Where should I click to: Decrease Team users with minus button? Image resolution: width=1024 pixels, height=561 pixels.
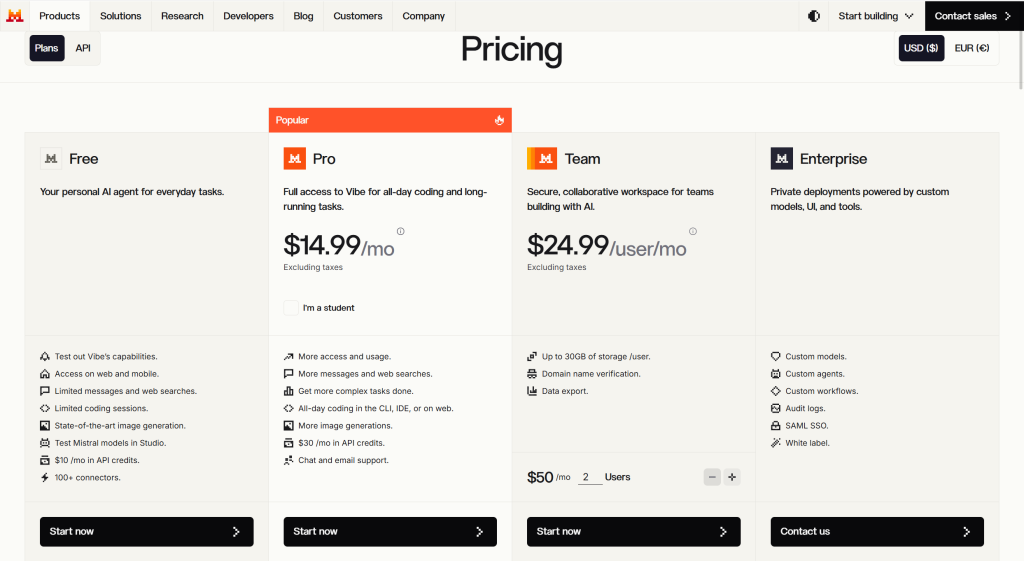point(712,477)
